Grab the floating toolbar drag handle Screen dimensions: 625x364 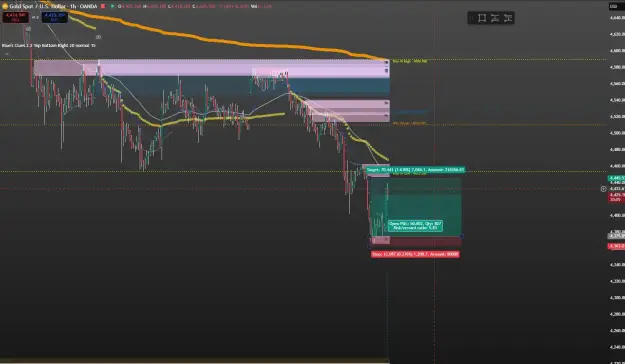coord(472,18)
